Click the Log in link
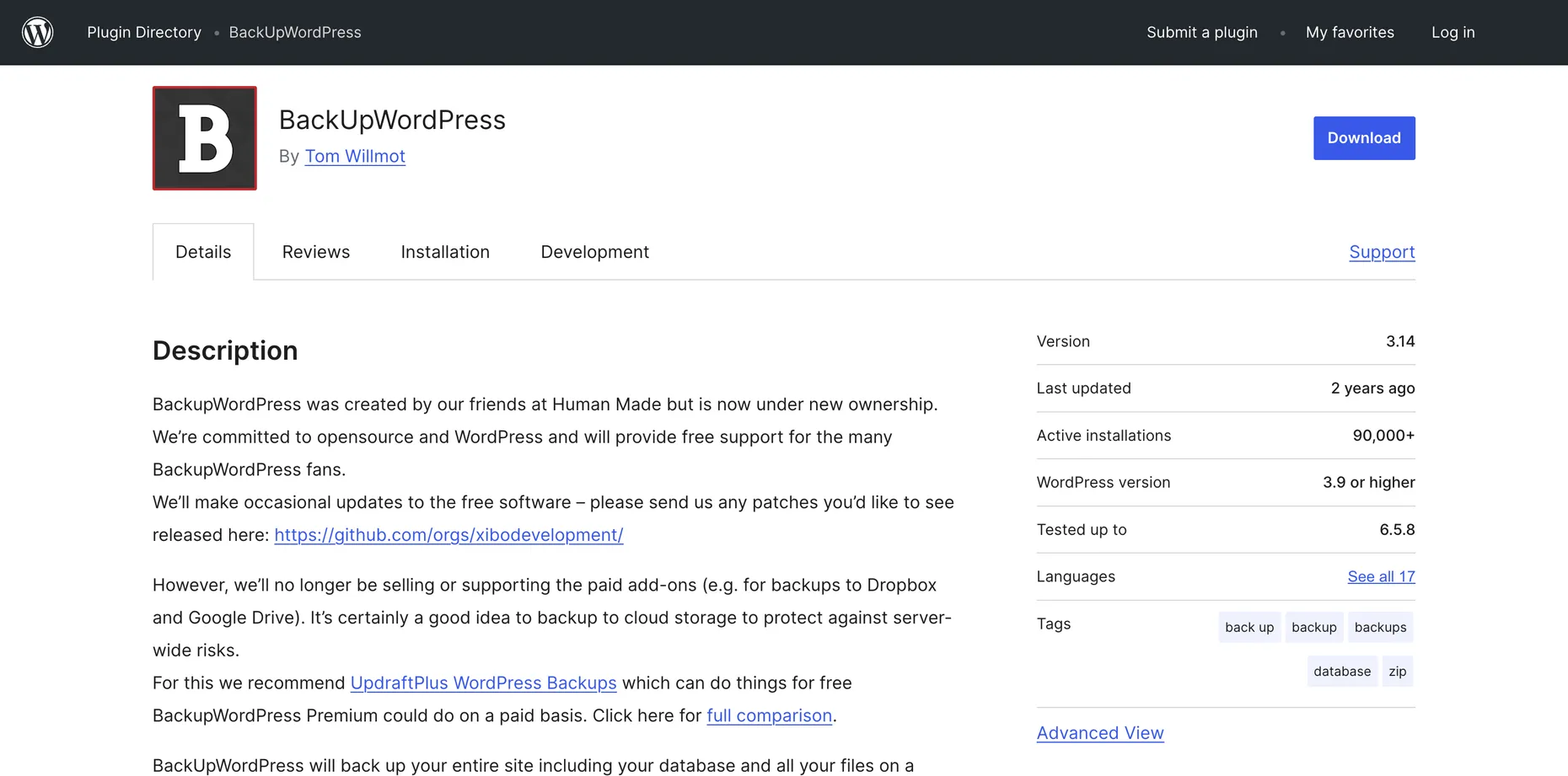 pos(1453,32)
